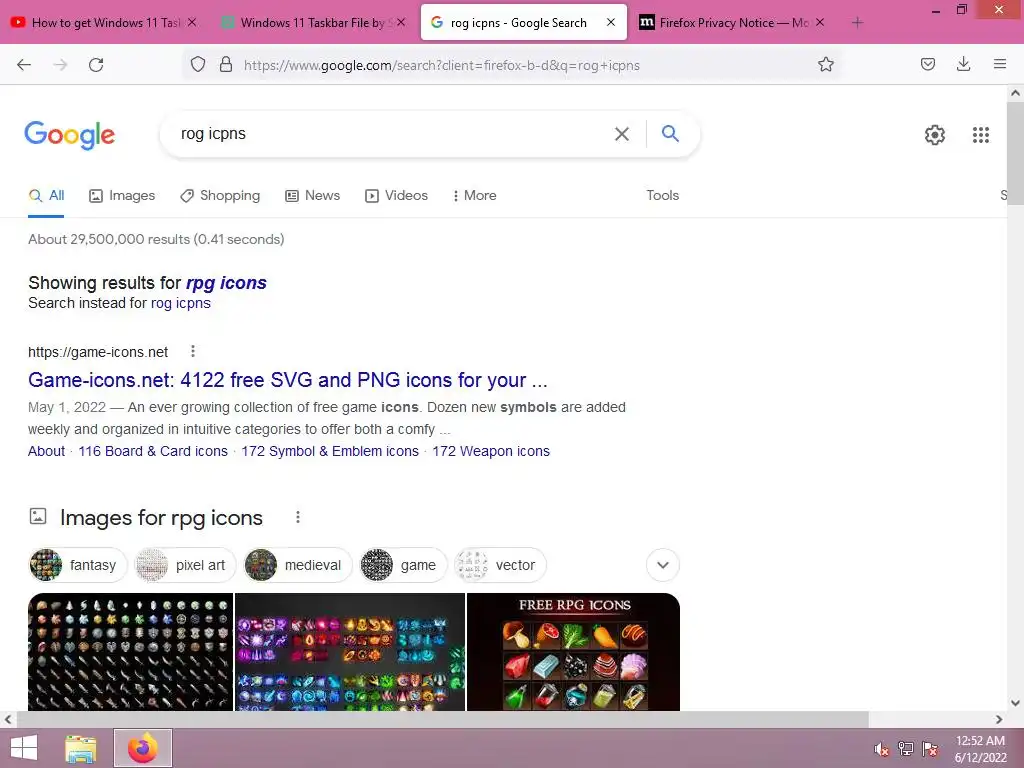Select the Shopping search tab

(220, 195)
